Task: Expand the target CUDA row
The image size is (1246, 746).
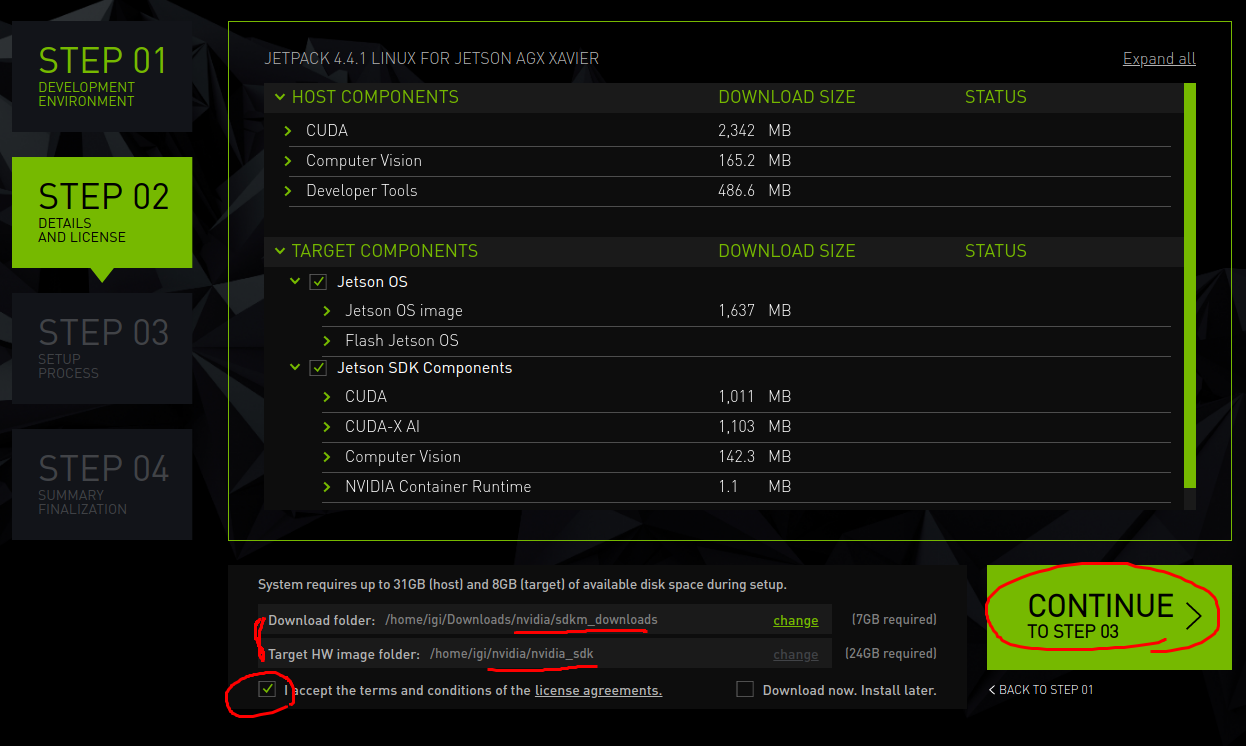Action: [x=327, y=397]
